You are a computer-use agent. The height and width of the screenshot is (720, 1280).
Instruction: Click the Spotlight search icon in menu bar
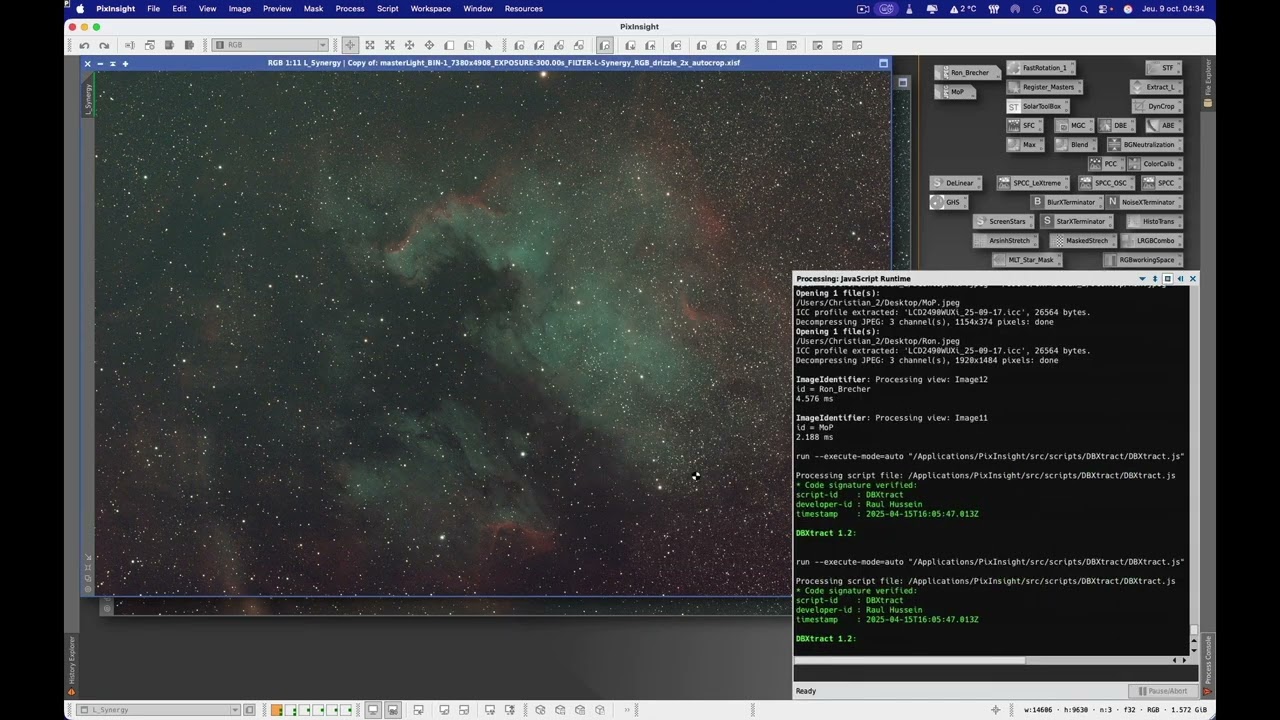[1083, 9]
